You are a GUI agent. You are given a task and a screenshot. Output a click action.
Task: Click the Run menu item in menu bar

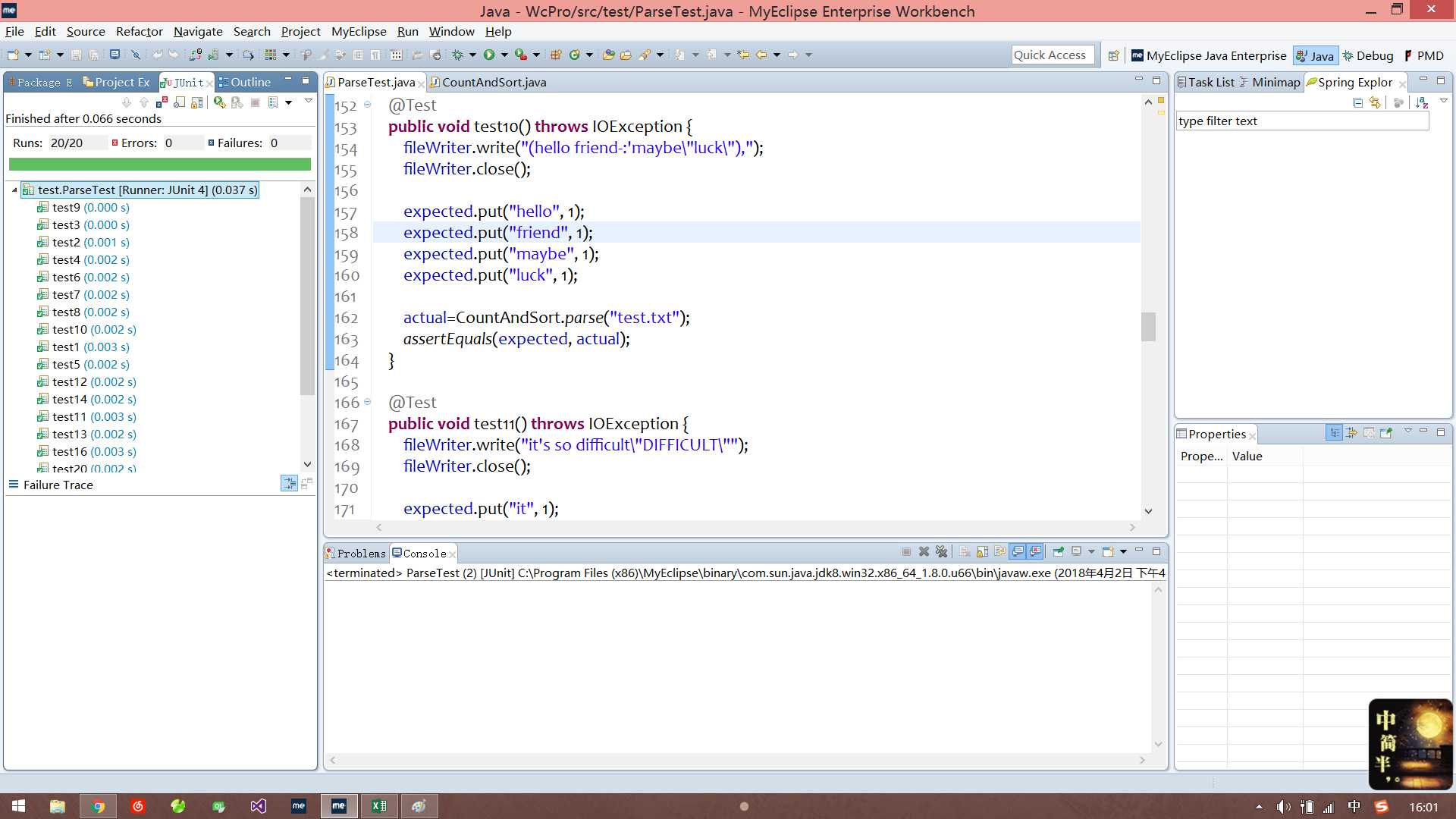(x=407, y=31)
